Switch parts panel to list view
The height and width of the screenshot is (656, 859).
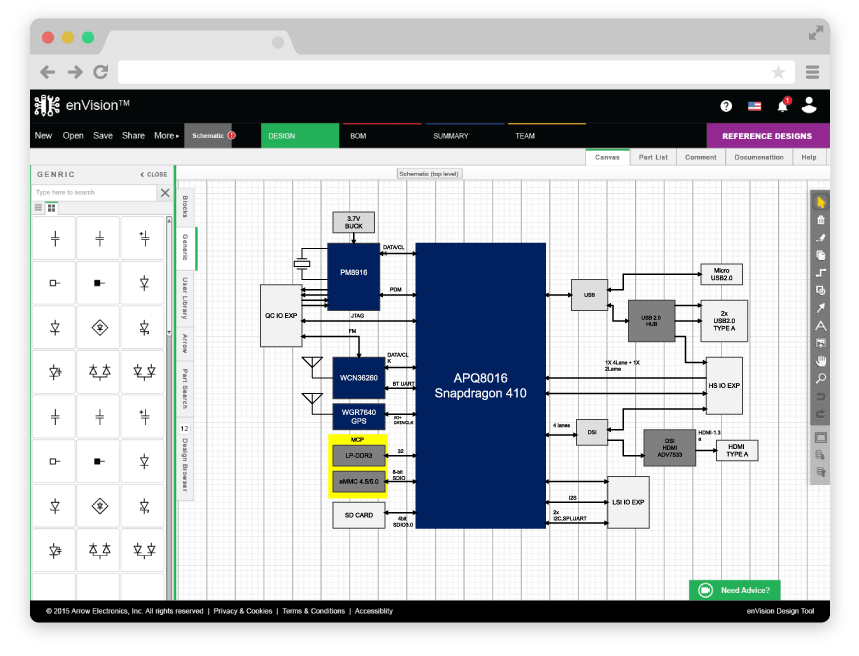[x=38, y=208]
